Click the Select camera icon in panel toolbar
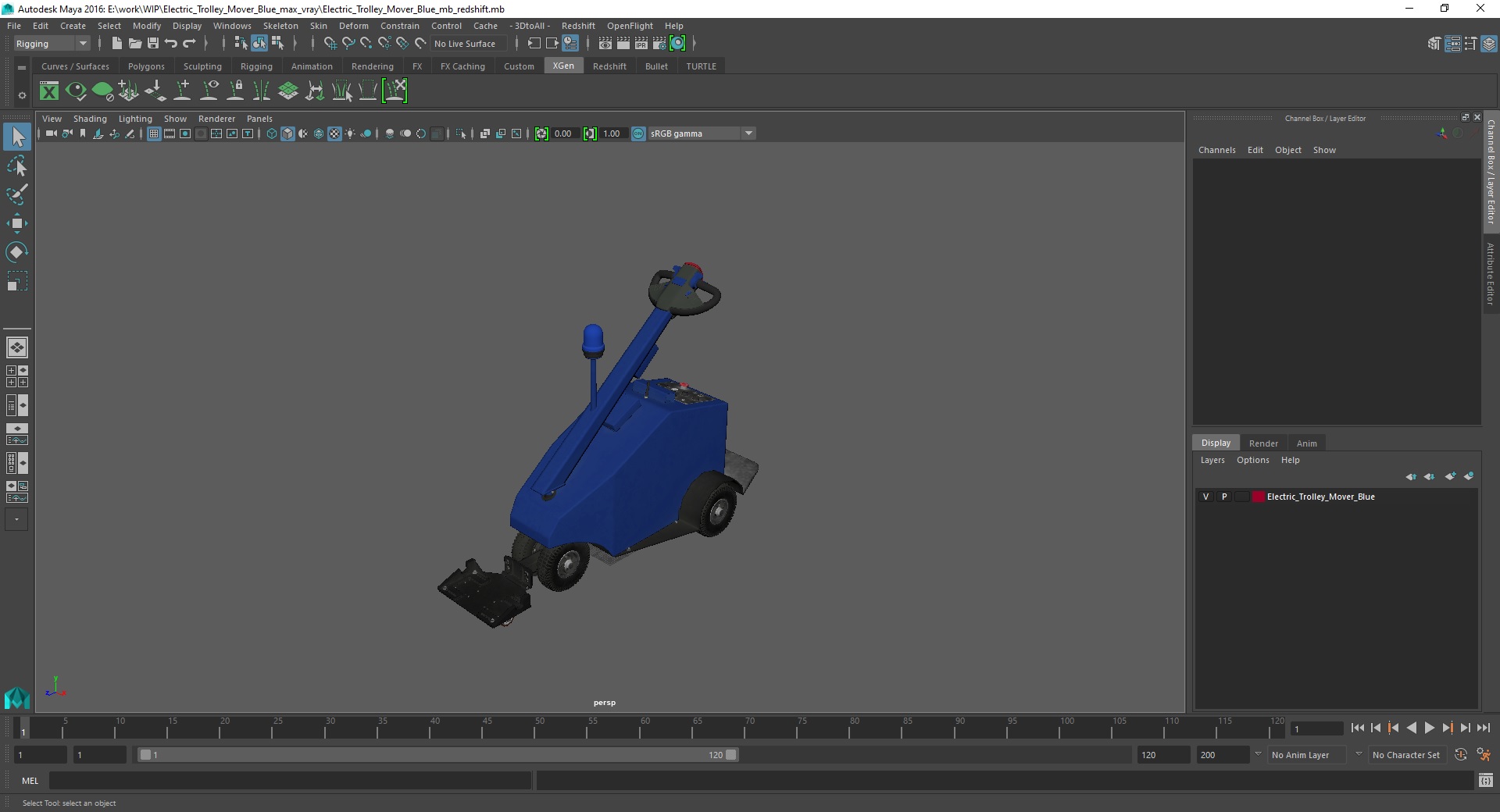1500x812 pixels. point(51,134)
